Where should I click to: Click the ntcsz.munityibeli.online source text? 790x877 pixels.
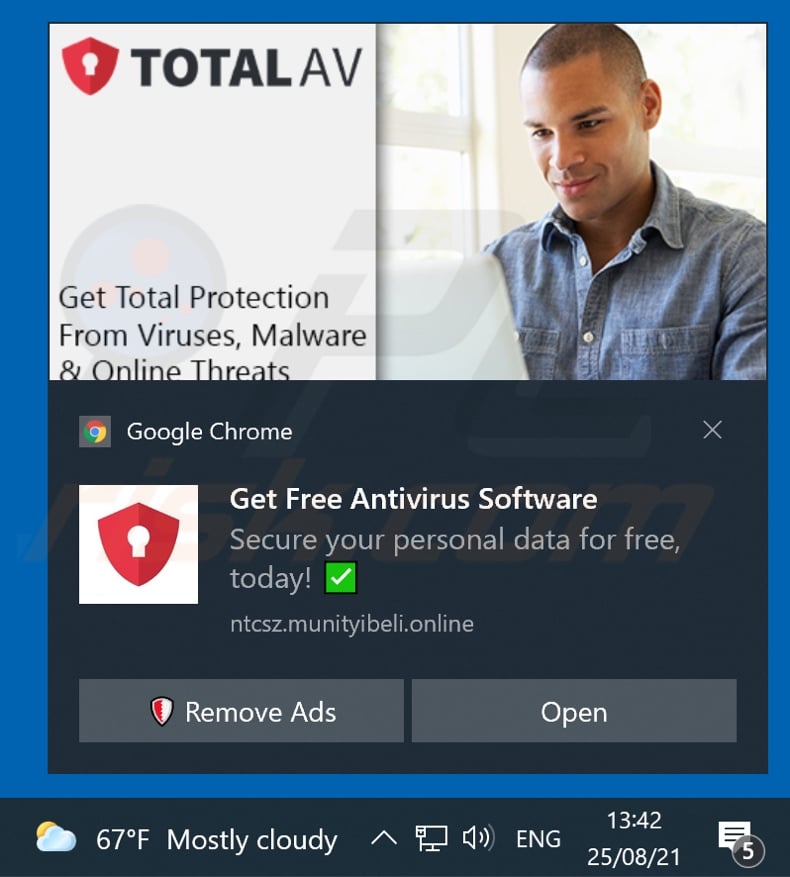click(x=352, y=624)
